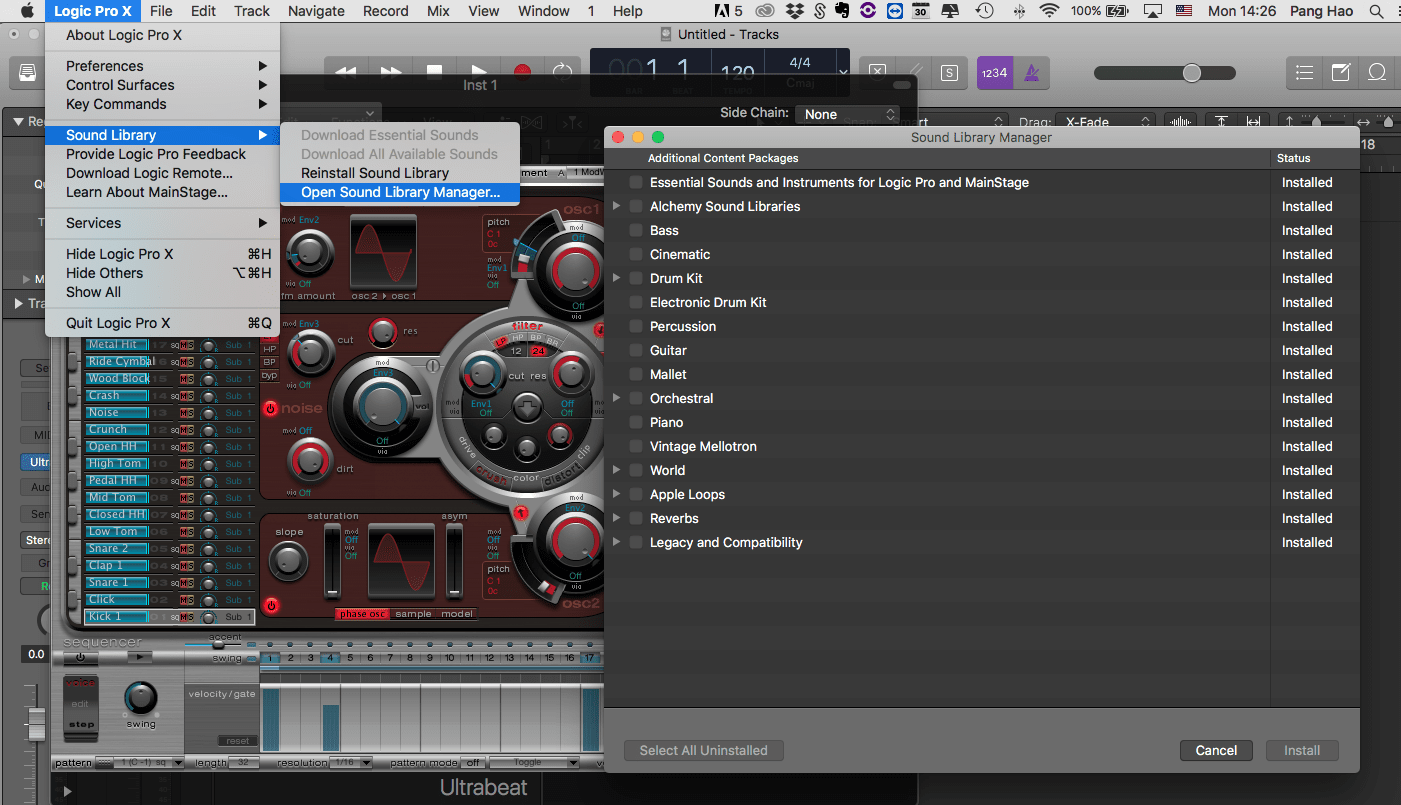Click the oscillator 2 power button
Screen dimensions: 1401x805
271,606
